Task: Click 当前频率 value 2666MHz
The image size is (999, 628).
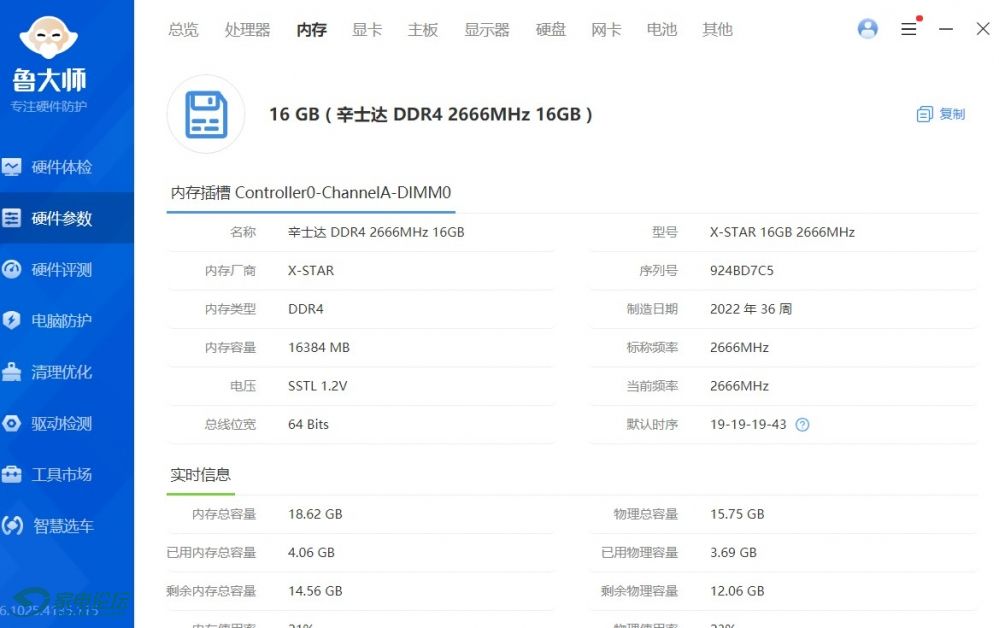Action: tap(739, 386)
